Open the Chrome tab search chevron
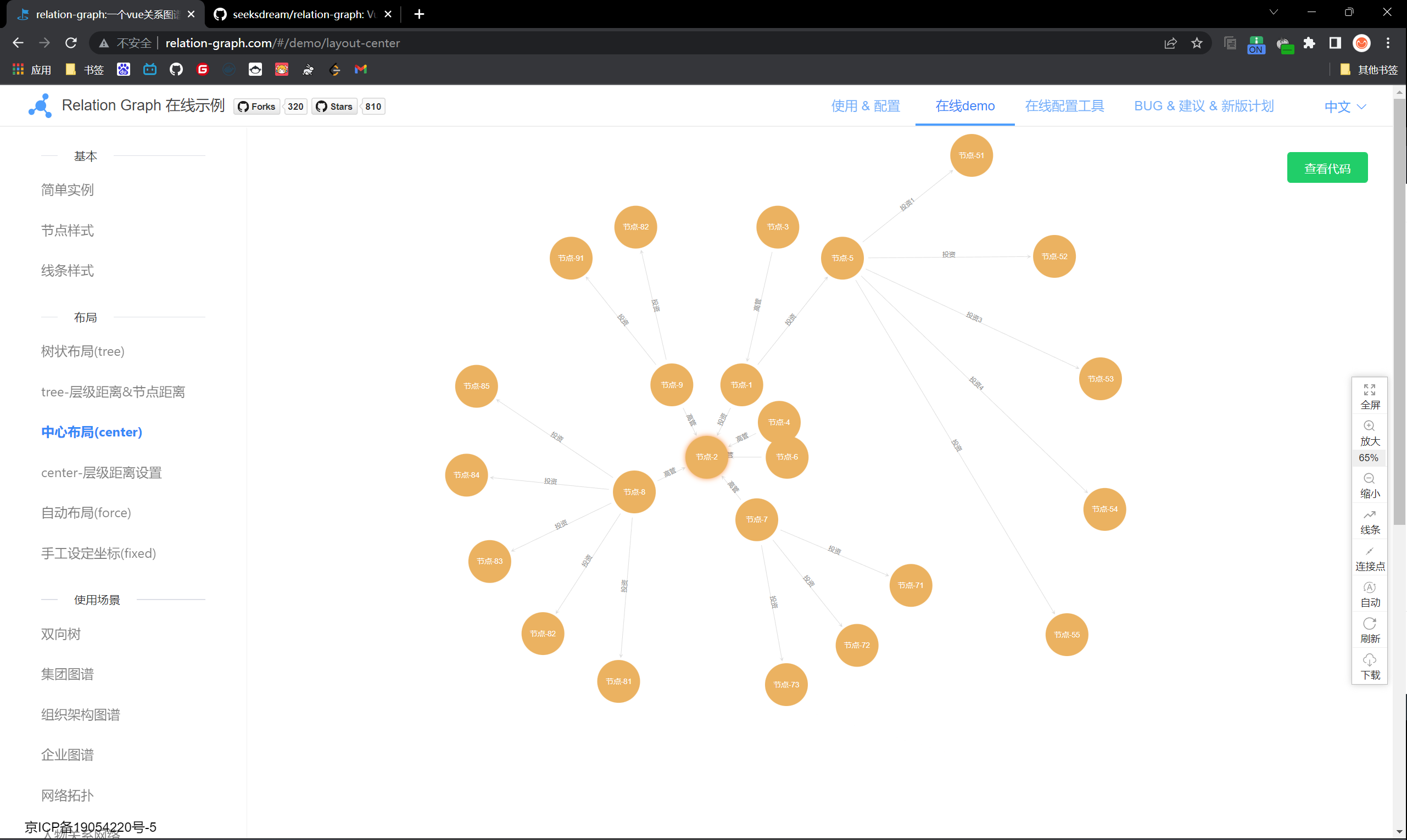Viewport: 1407px width, 840px height. tap(1274, 13)
